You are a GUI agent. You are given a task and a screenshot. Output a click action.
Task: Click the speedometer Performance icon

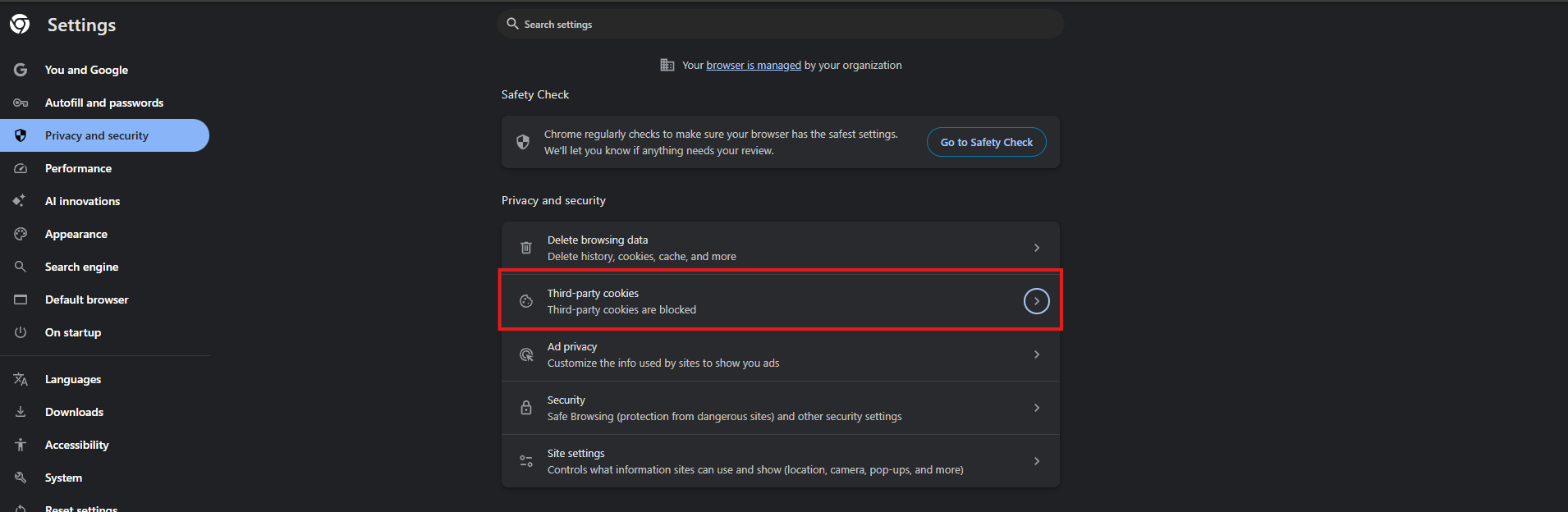click(21, 168)
